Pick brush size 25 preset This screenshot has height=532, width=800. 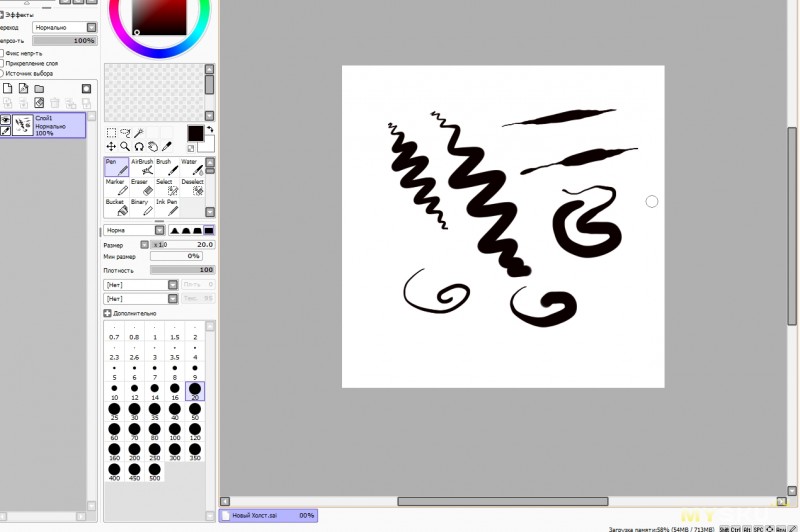[x=114, y=411]
